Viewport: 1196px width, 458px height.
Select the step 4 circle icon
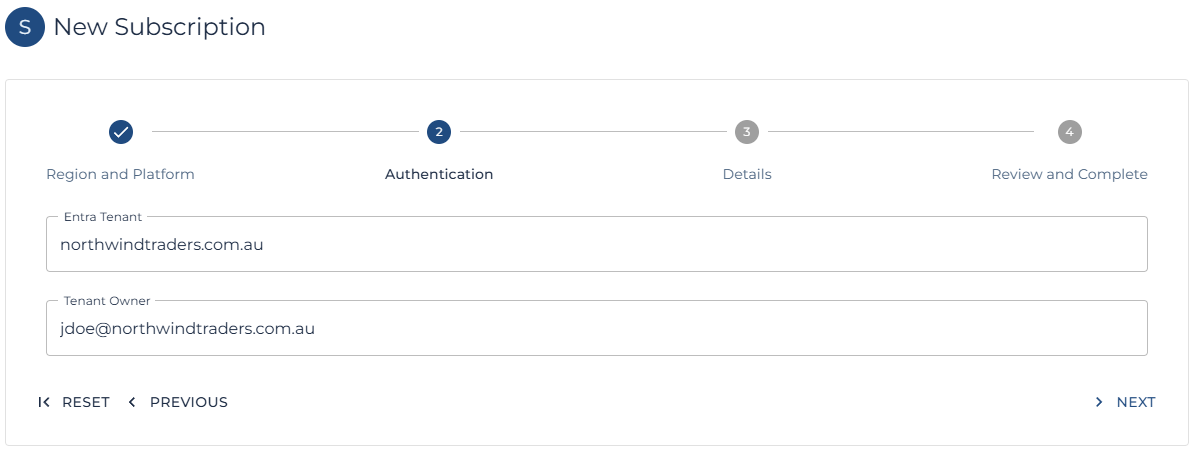[x=1069, y=131]
